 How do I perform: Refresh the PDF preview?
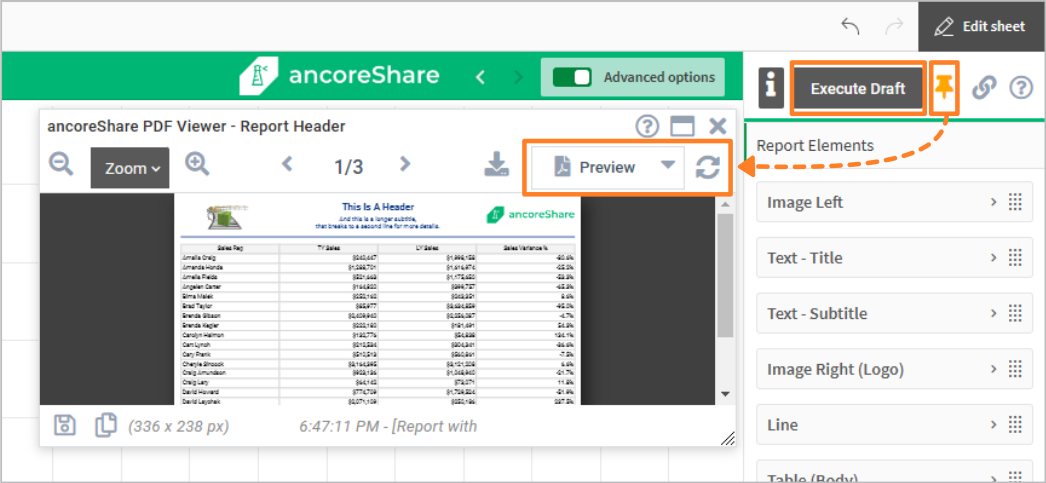707,167
